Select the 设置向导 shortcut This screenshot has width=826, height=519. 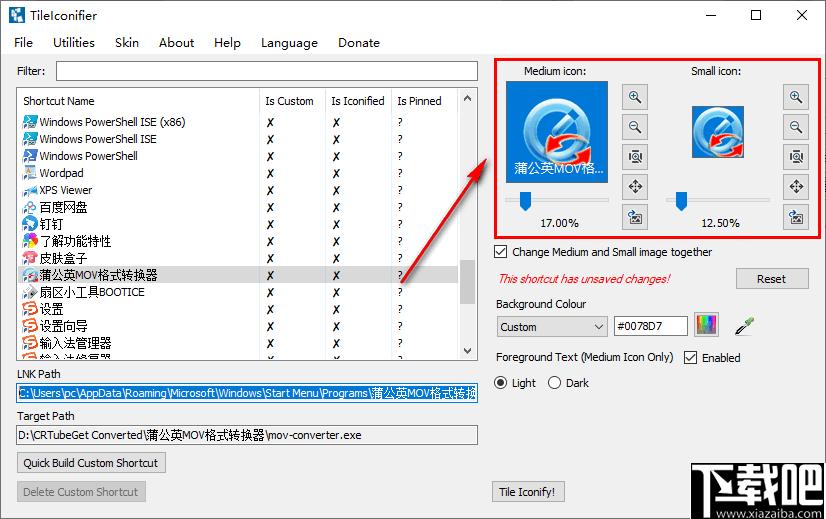click(240, 326)
